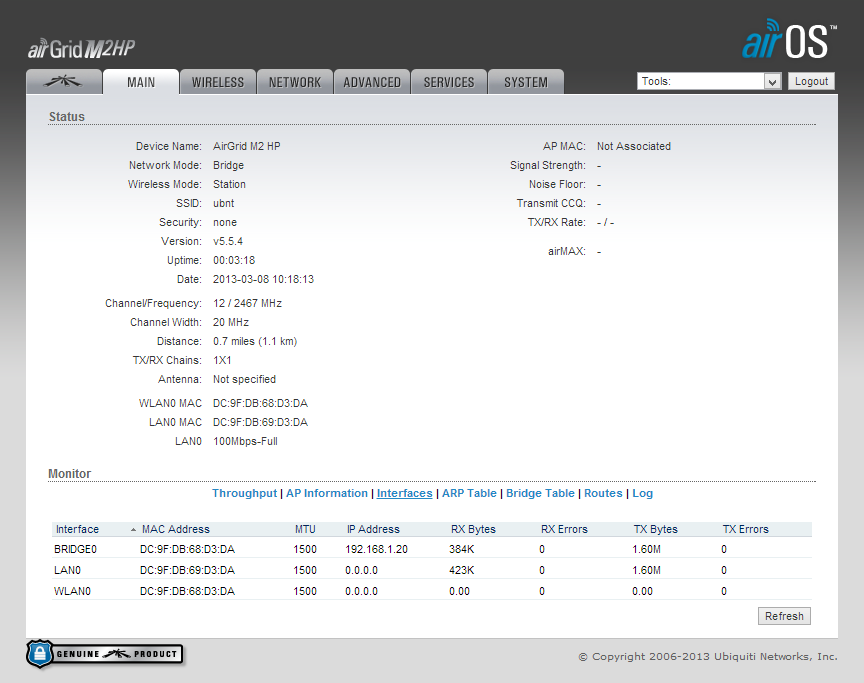The width and height of the screenshot is (864, 683).
Task: Select the LAN0 interface row
Action: click(431, 570)
